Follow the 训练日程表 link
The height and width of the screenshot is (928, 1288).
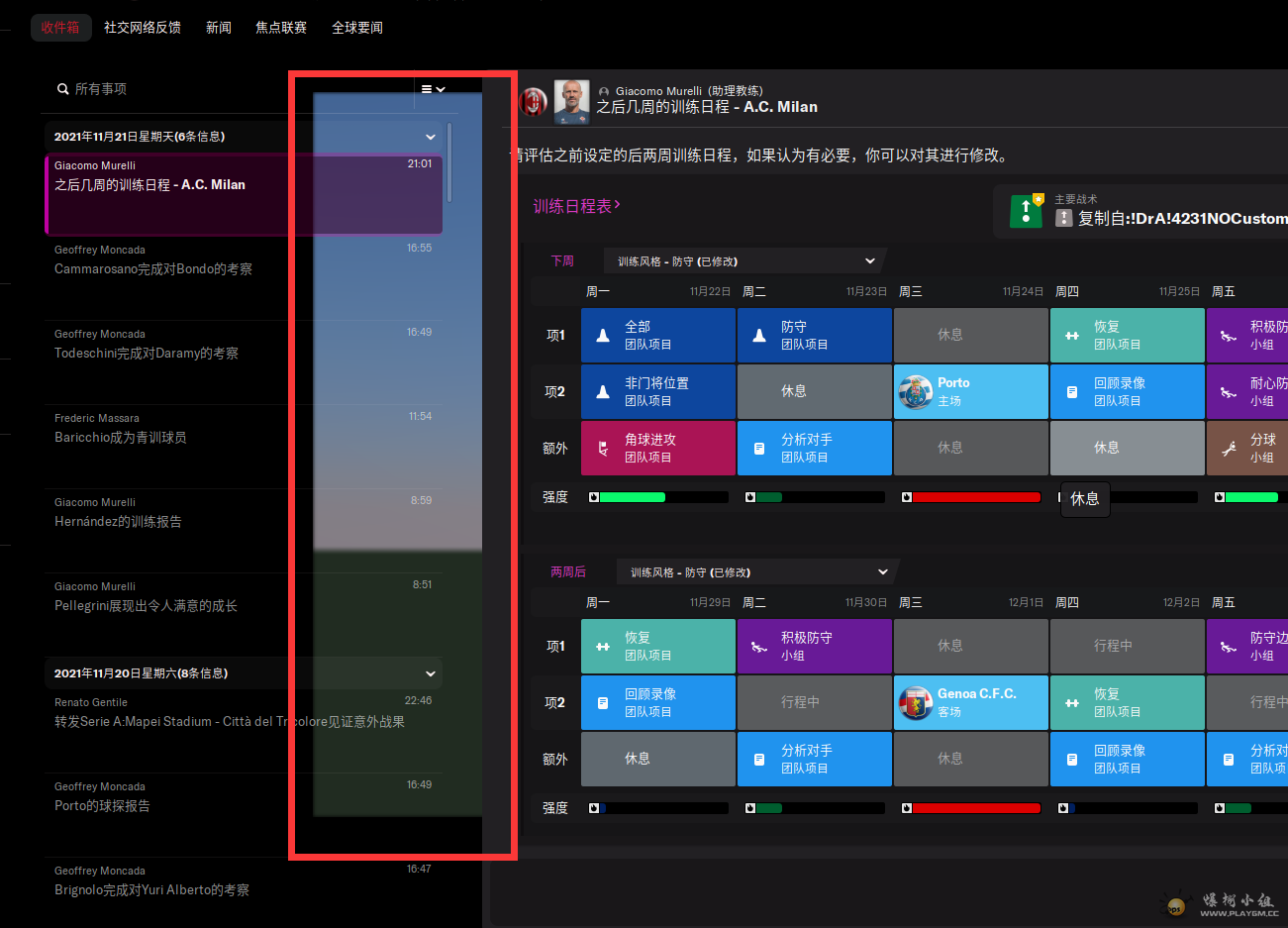(x=577, y=206)
